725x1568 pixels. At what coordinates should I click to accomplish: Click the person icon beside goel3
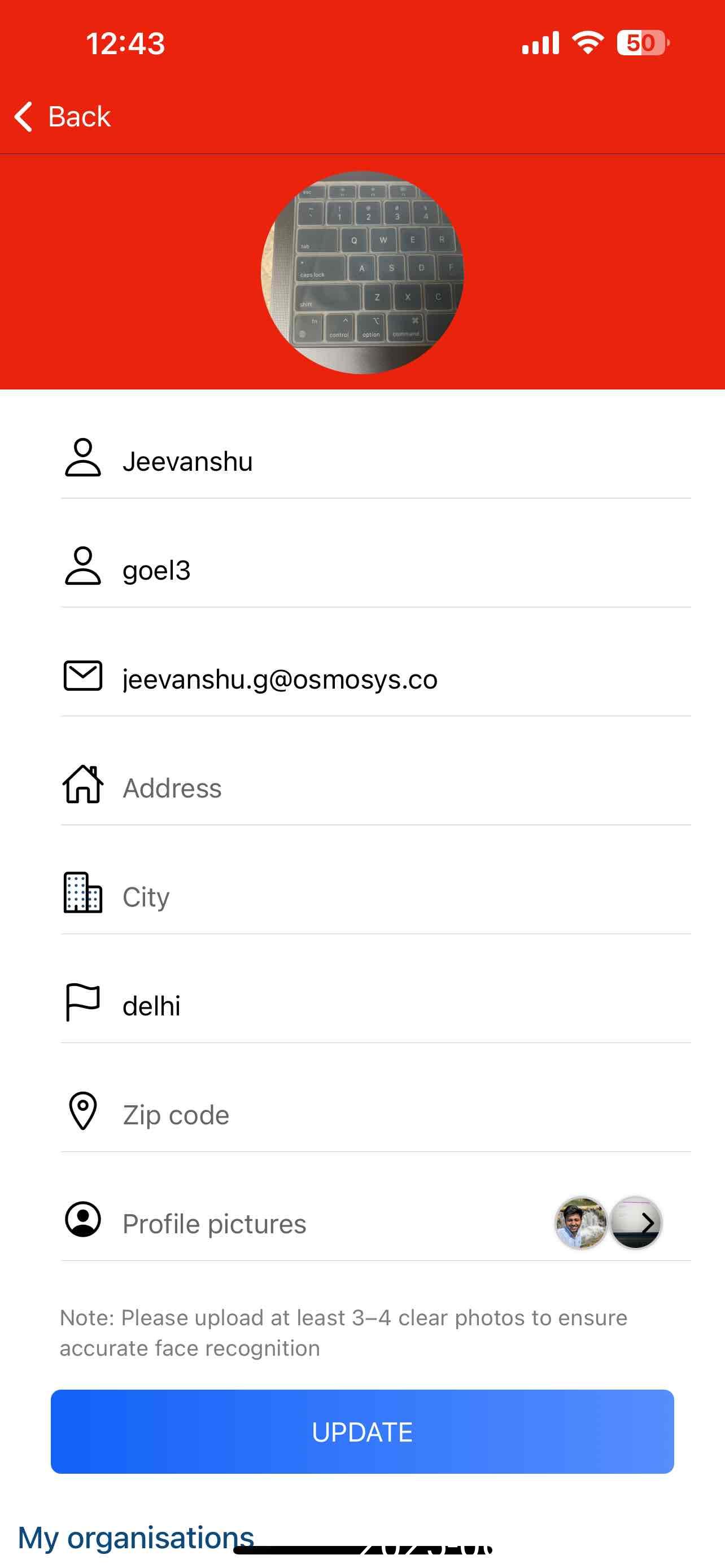(83, 566)
